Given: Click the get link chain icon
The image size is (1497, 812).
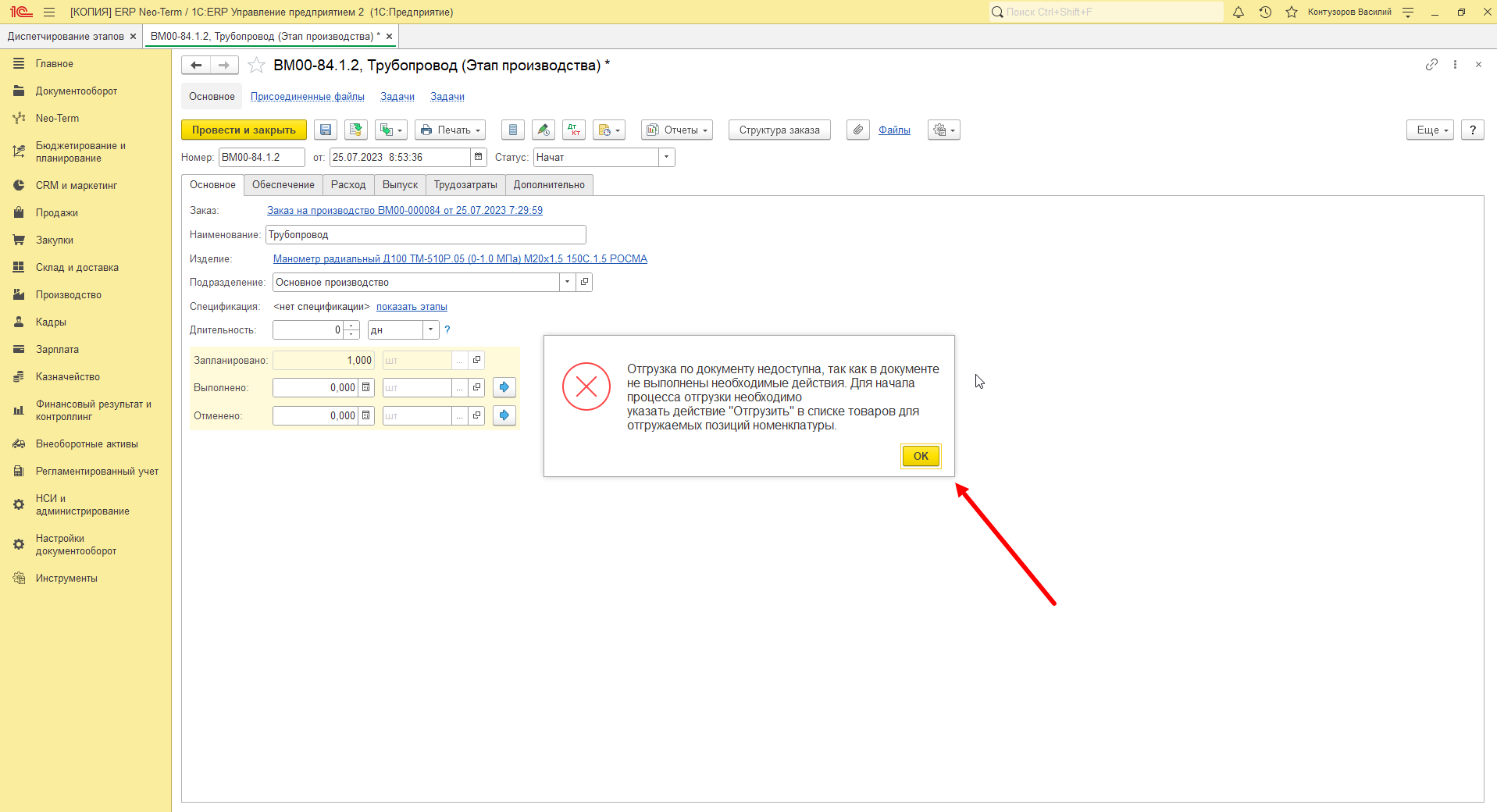Looking at the screenshot, I should click(1431, 65).
